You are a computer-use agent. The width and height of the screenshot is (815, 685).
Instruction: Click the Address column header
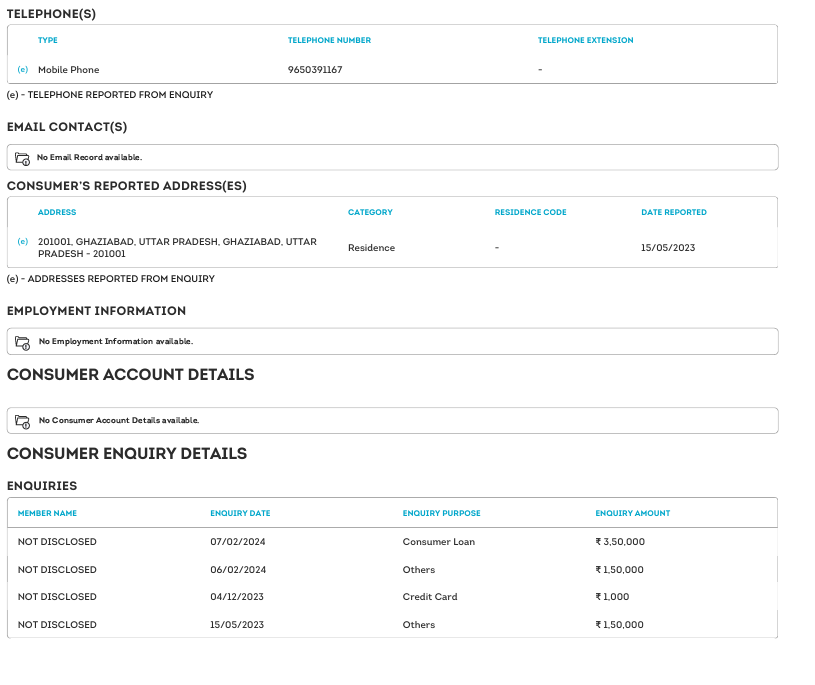(x=57, y=213)
